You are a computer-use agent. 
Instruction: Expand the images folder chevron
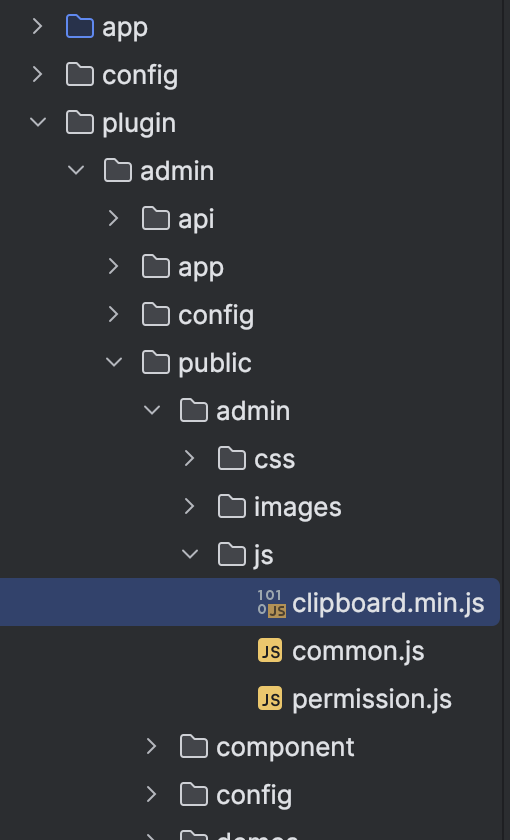click(189, 506)
